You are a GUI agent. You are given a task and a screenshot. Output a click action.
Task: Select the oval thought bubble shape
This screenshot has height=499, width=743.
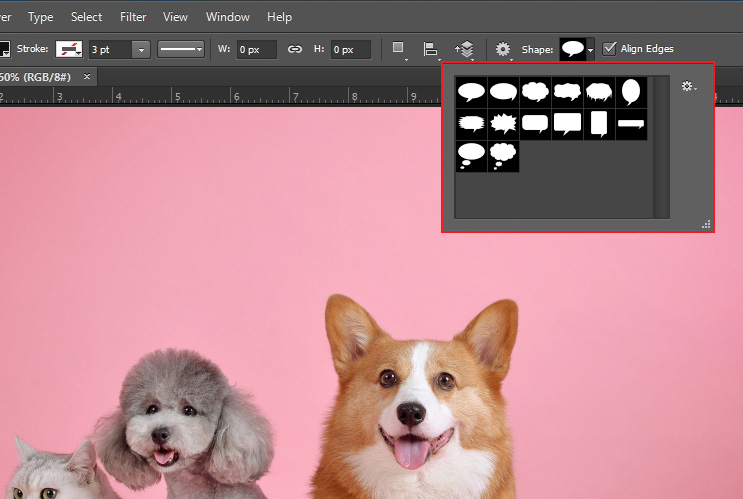[471, 156]
